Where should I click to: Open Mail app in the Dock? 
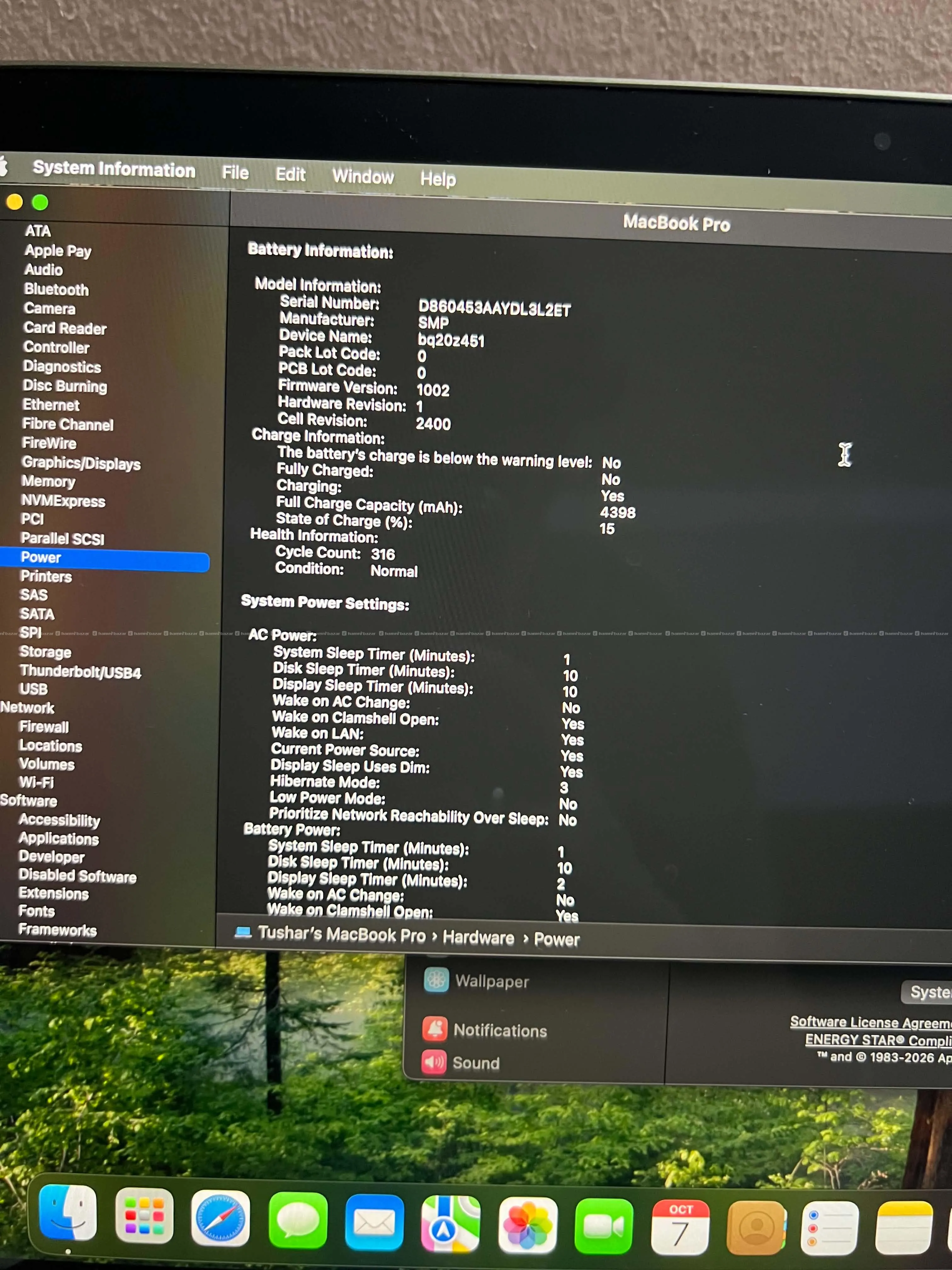tap(374, 1222)
